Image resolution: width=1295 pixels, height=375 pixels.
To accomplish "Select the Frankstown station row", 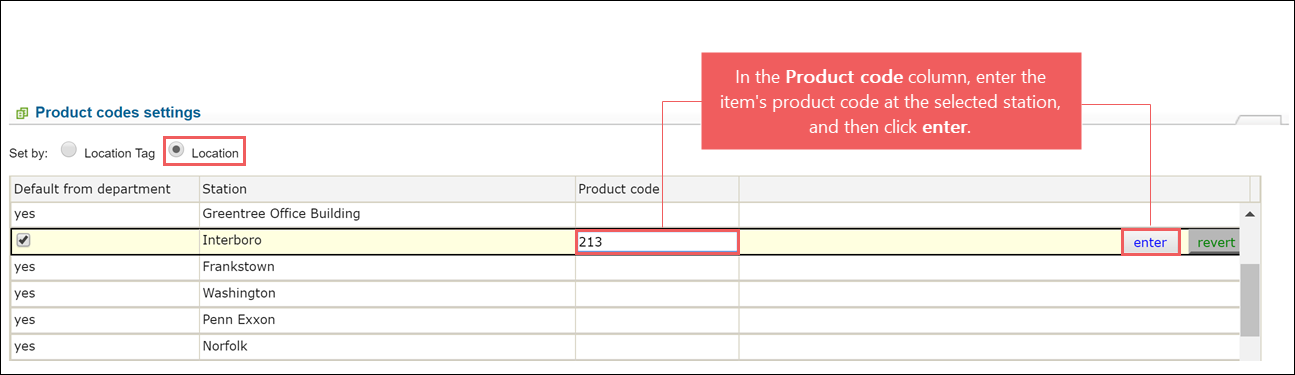I will [x=625, y=267].
